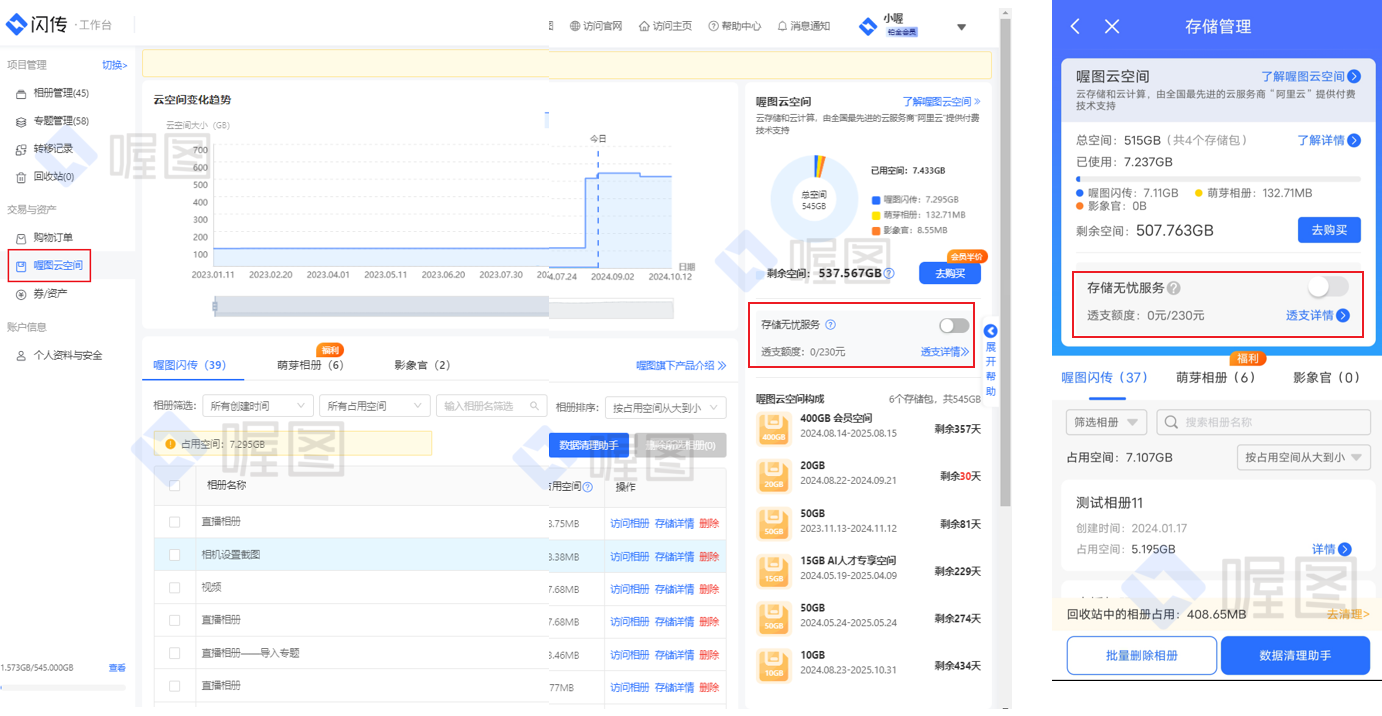Click the 切换> link beside 项目管理

pos(114,65)
